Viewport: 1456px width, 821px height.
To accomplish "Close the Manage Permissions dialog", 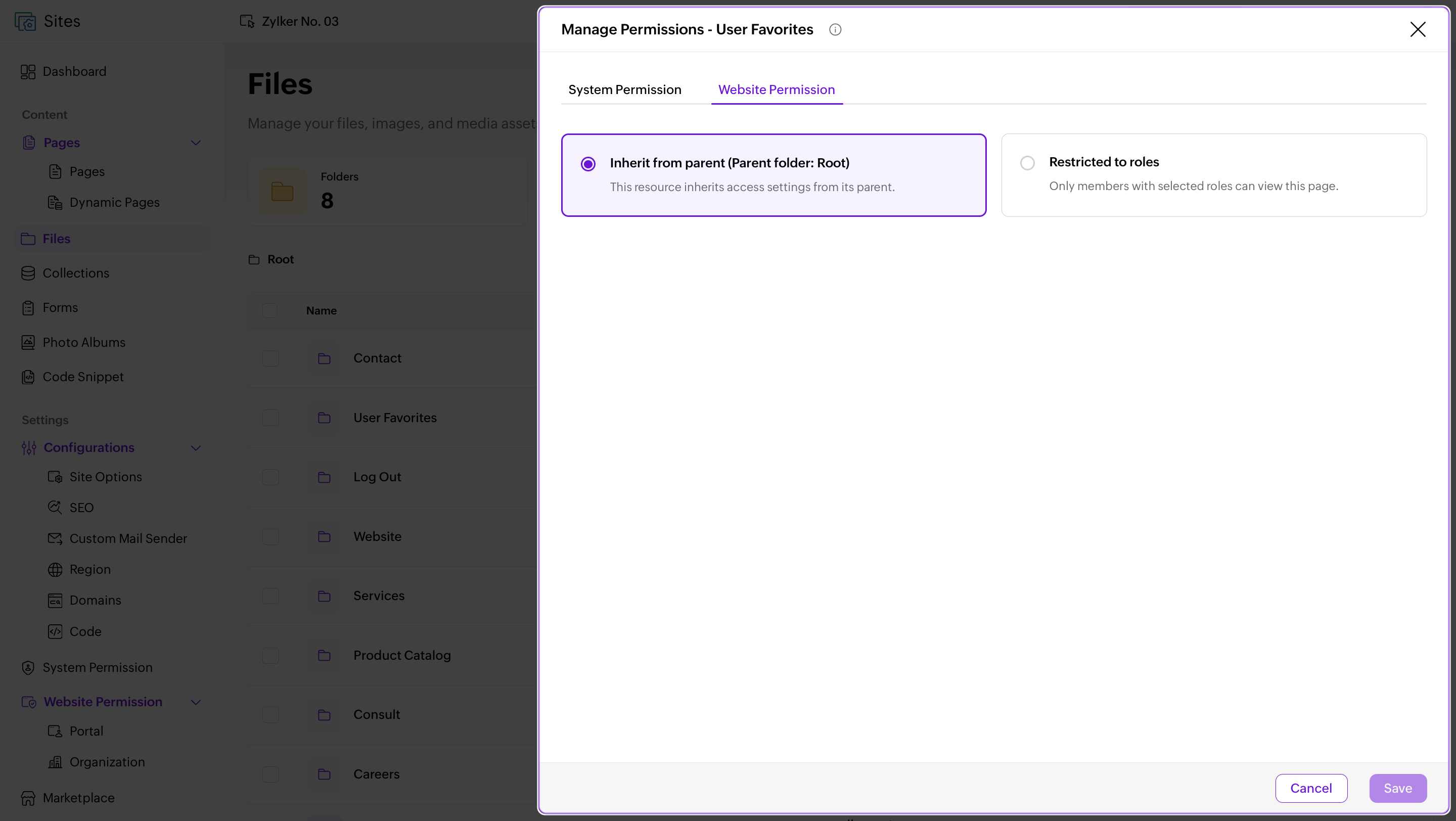I will (x=1417, y=29).
